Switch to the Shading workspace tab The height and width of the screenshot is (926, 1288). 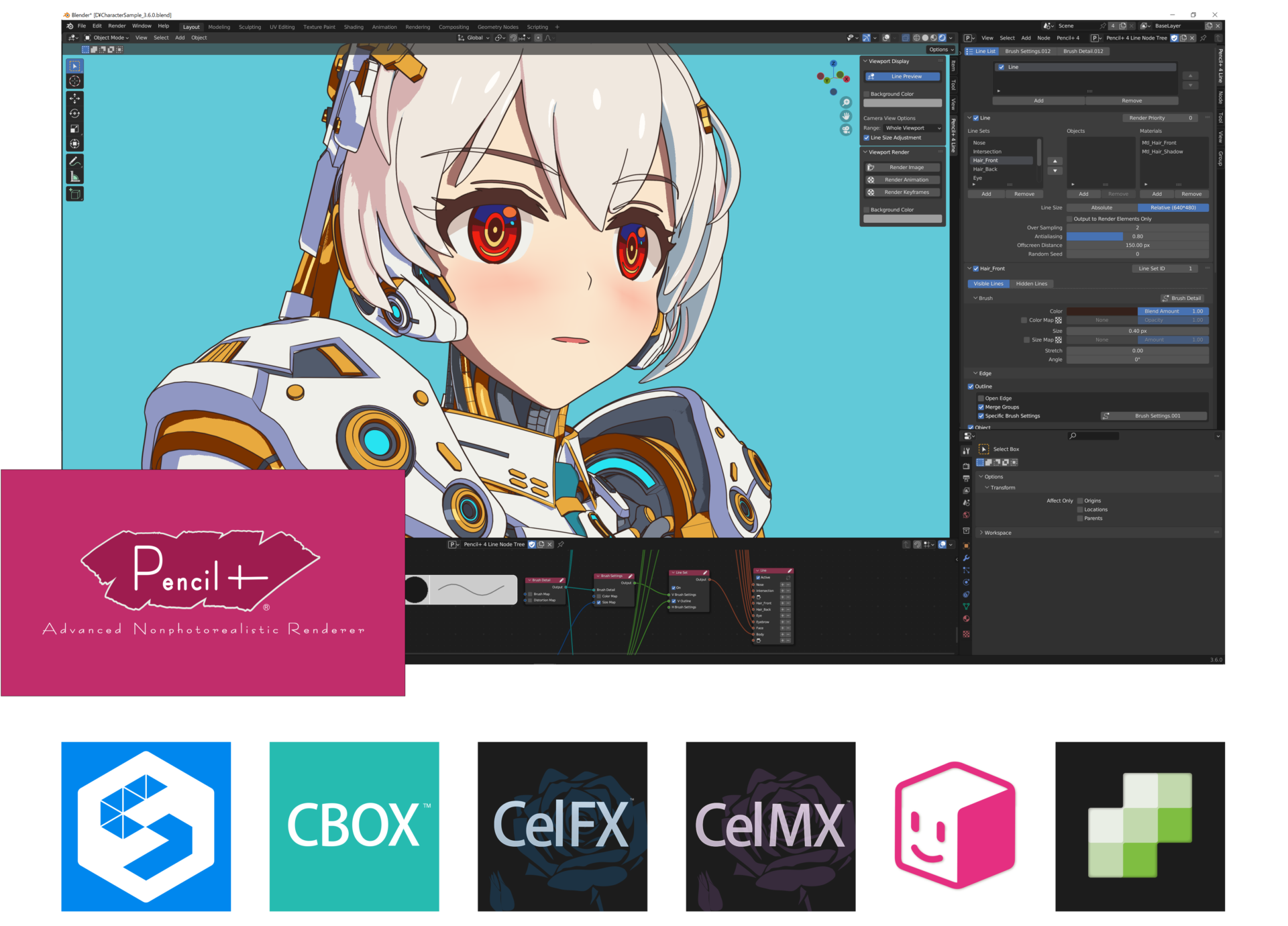coord(354,28)
